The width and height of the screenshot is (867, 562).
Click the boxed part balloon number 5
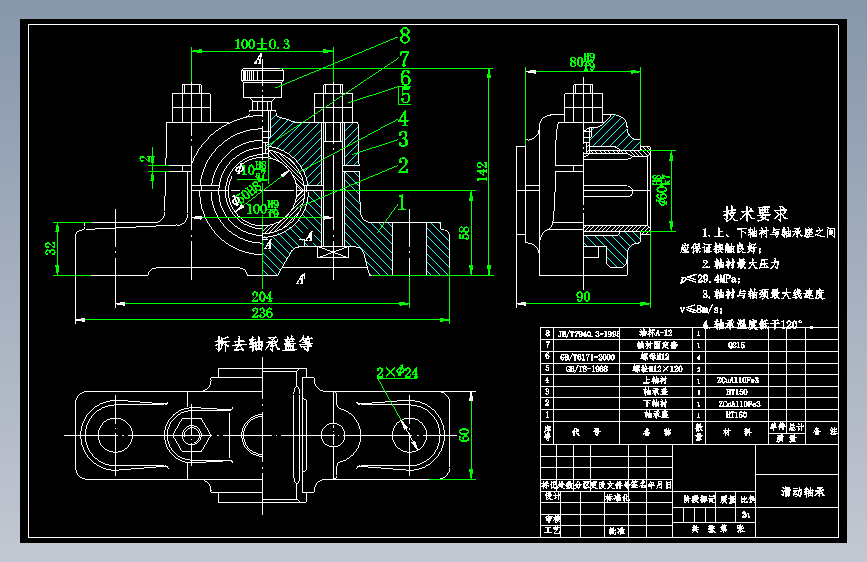tap(405, 96)
